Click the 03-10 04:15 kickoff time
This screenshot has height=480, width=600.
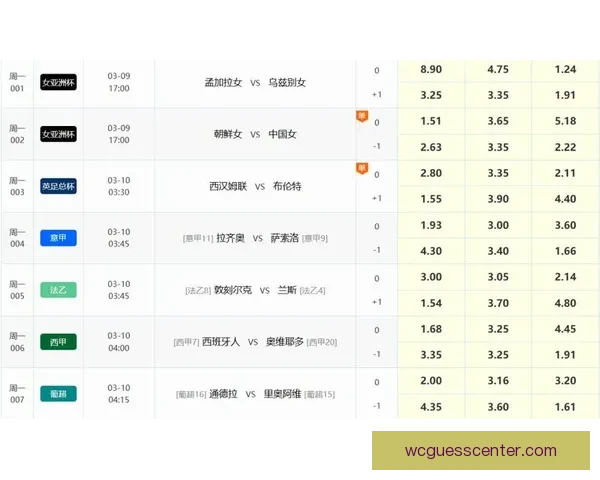pos(119,394)
